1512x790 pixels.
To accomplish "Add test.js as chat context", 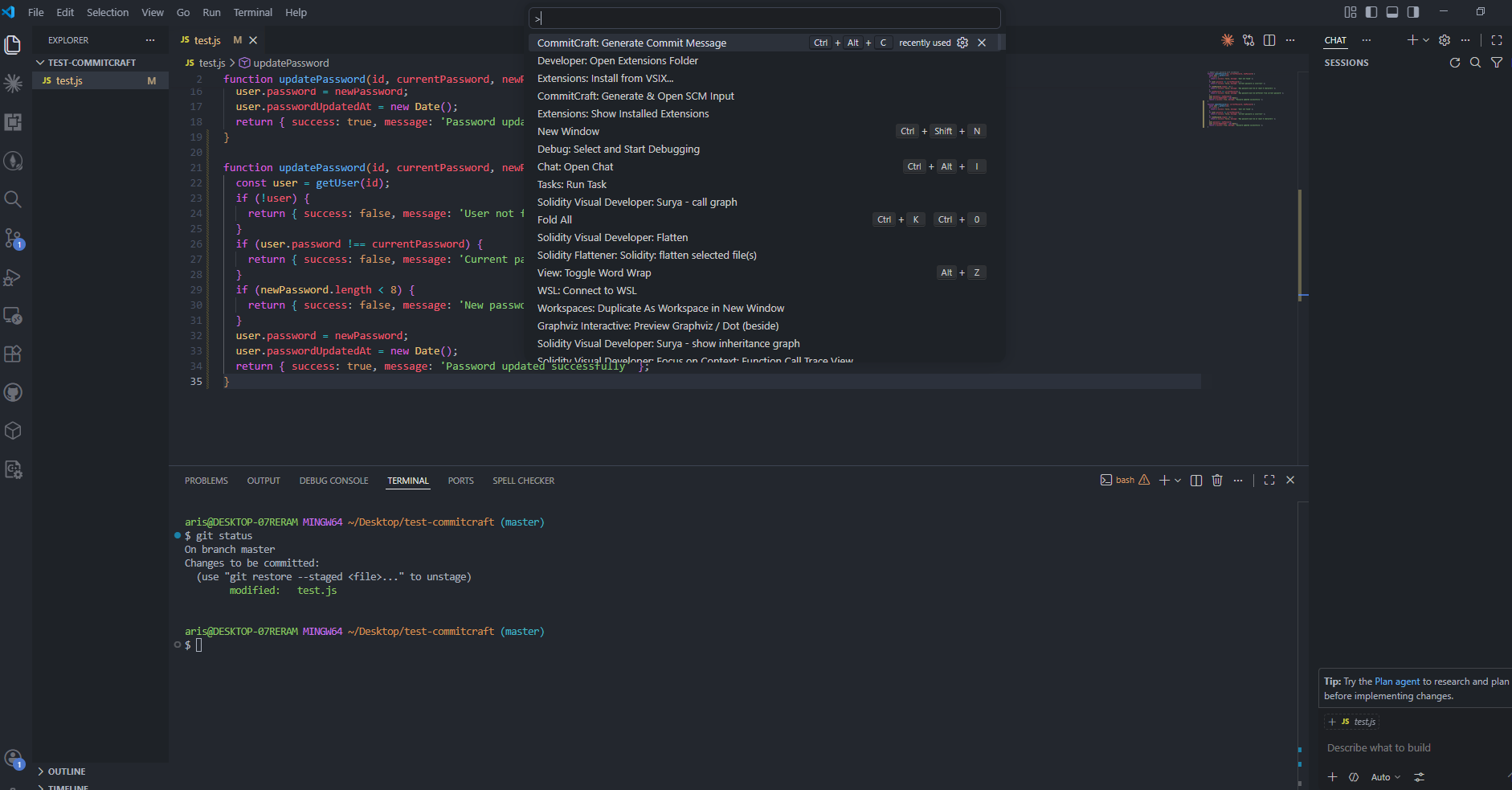I will coord(1352,722).
